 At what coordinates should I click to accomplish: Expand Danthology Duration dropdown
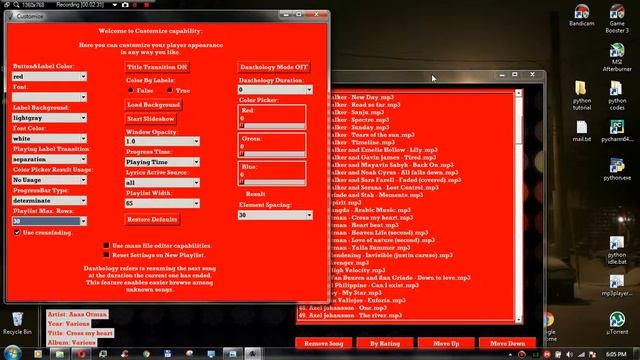275,89
